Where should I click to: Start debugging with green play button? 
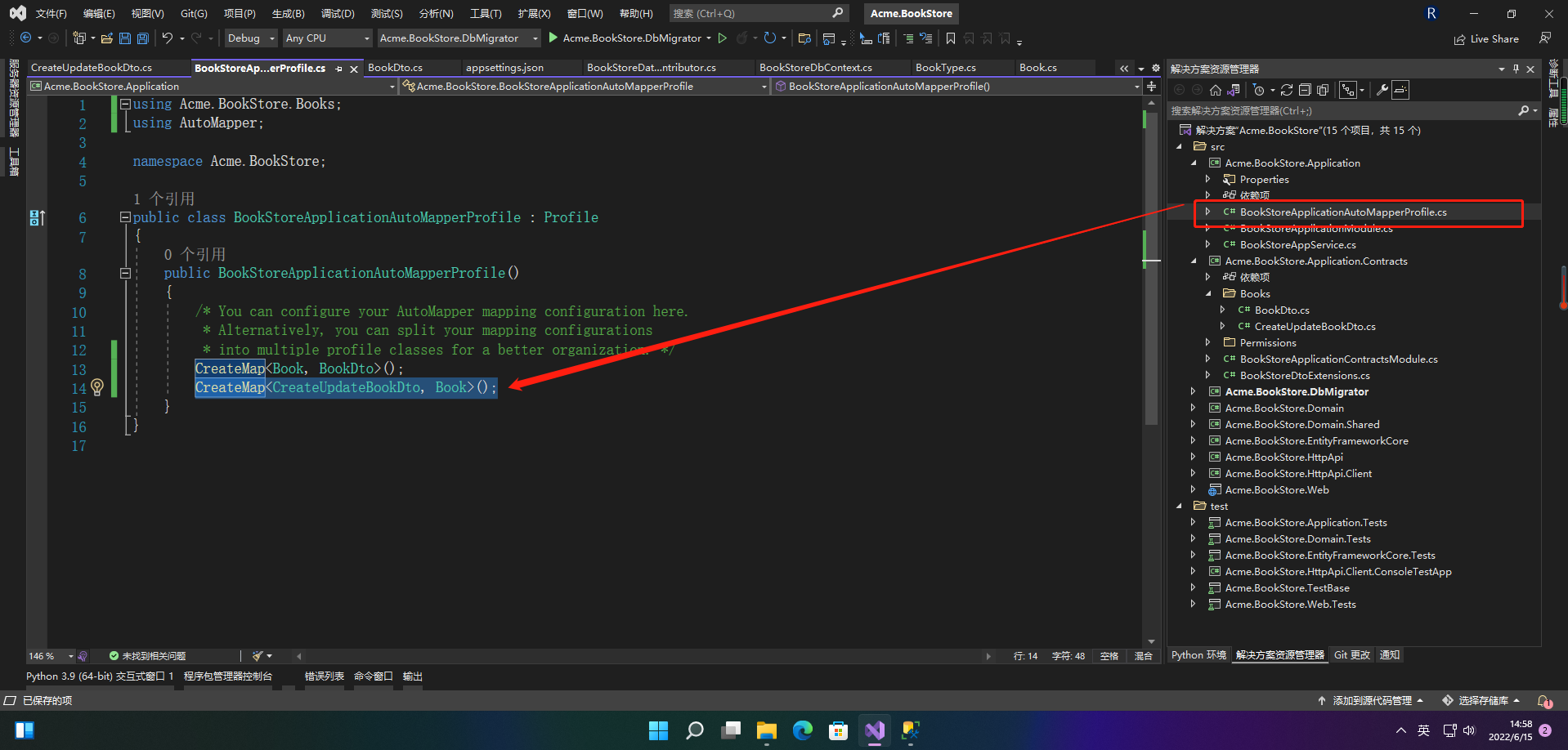pyautogui.click(x=553, y=38)
